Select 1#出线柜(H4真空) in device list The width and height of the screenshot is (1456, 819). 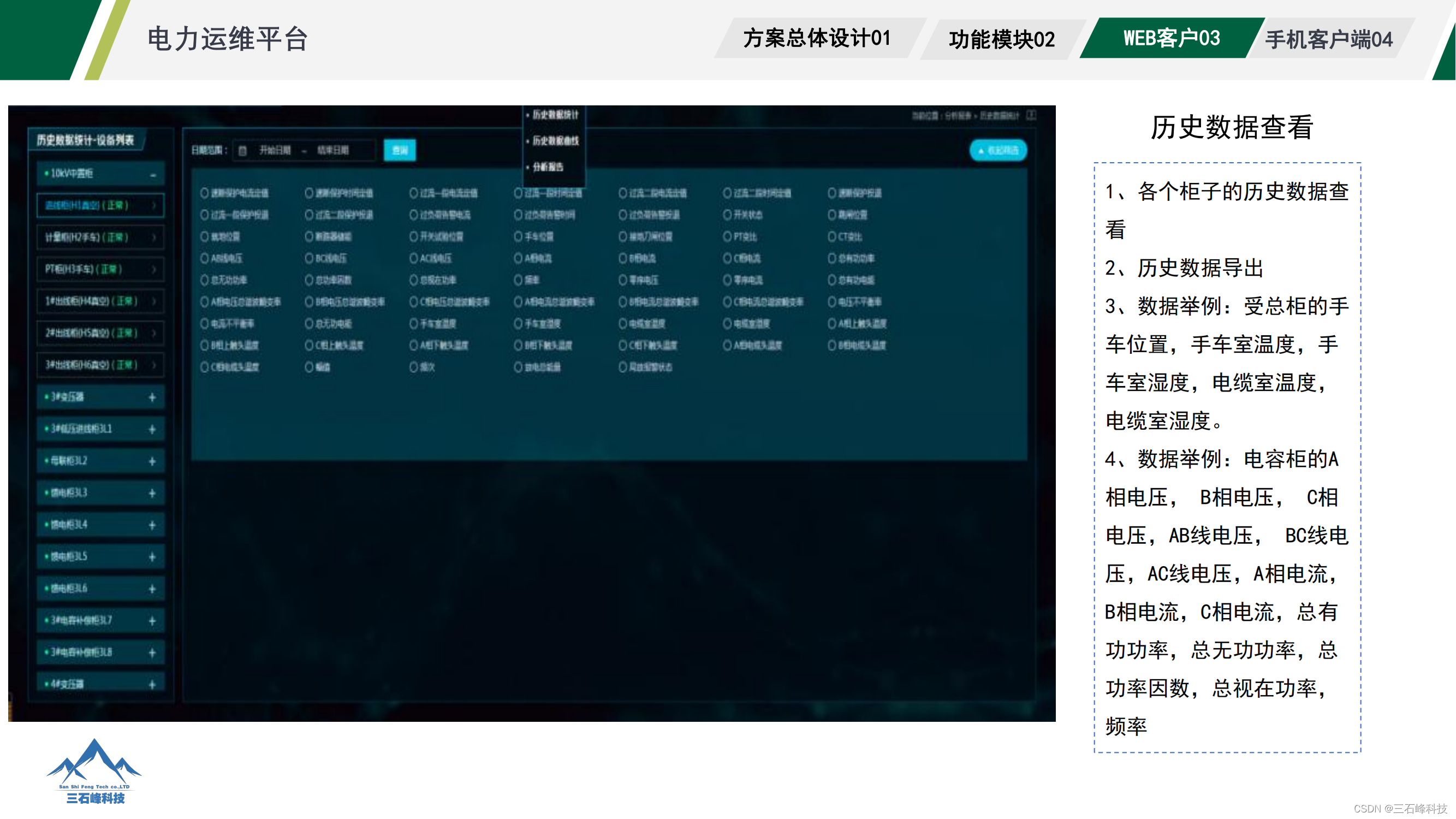(91, 301)
